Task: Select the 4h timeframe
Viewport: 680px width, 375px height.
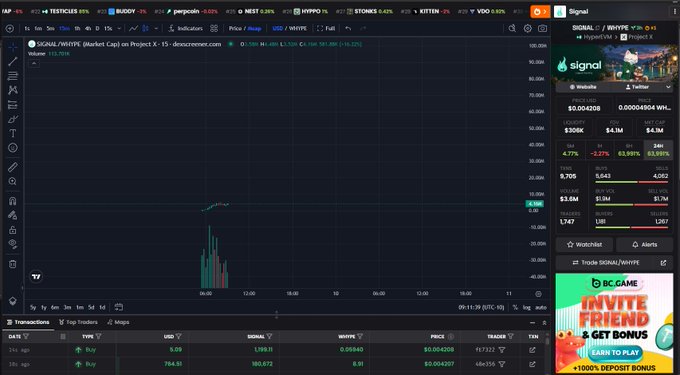Action: [88, 29]
